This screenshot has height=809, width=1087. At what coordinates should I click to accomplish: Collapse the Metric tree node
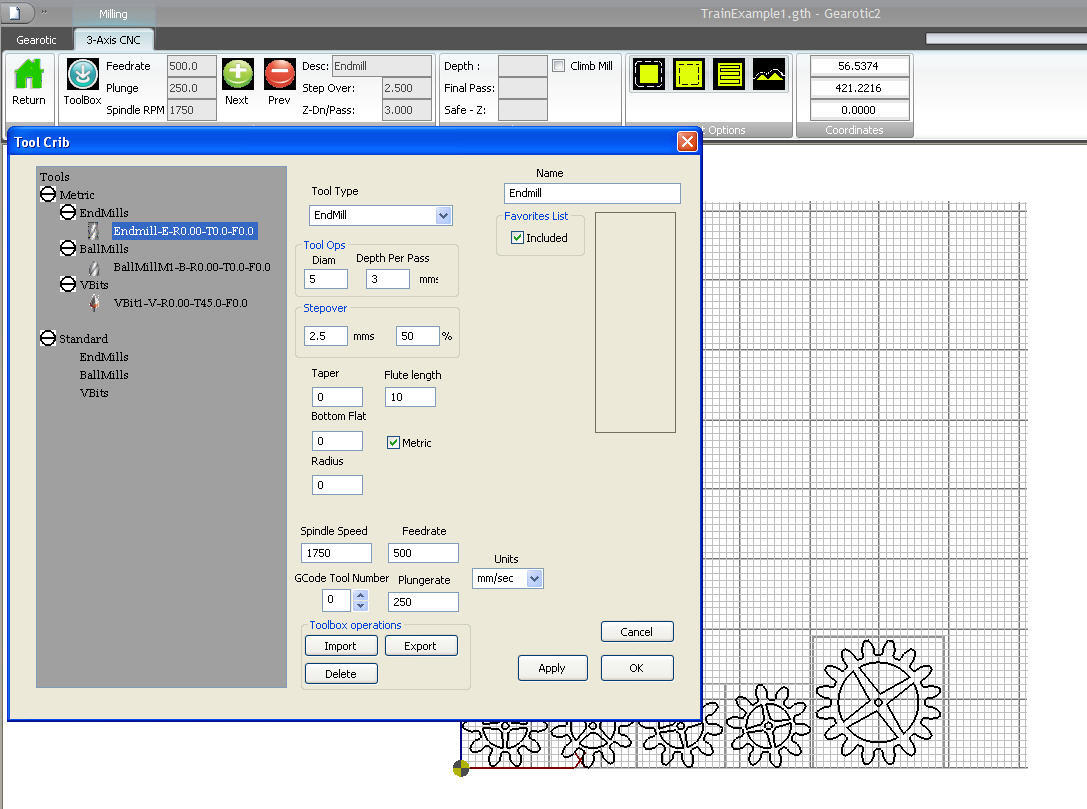tap(47, 195)
